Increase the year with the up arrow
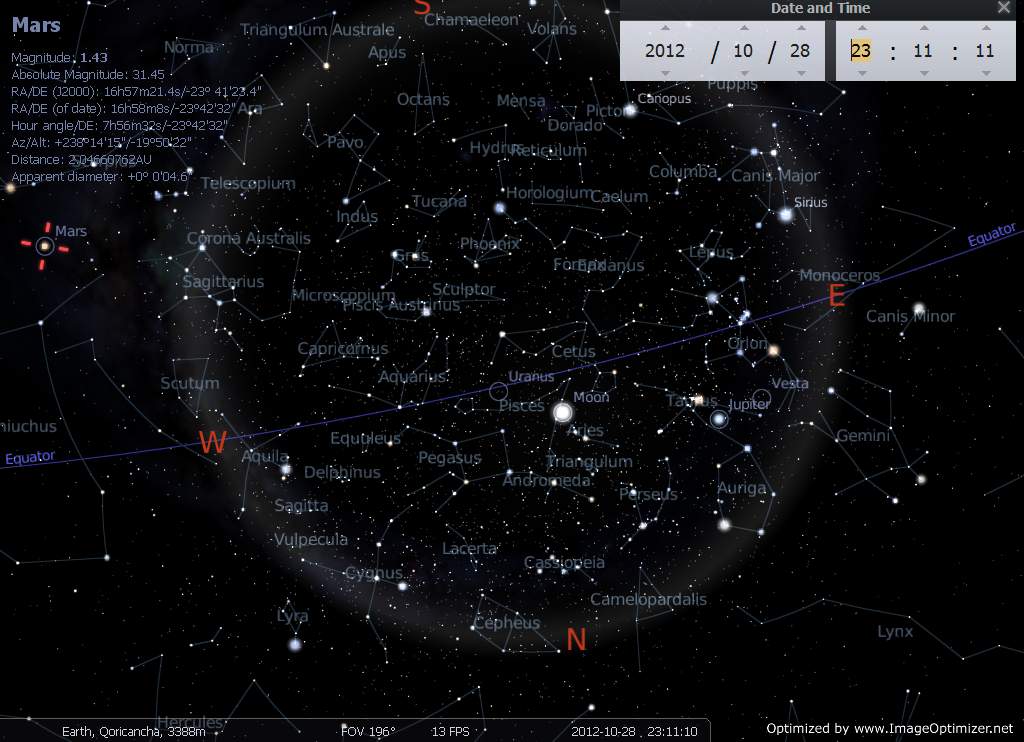Image resolution: width=1024 pixels, height=742 pixels. tap(665, 28)
